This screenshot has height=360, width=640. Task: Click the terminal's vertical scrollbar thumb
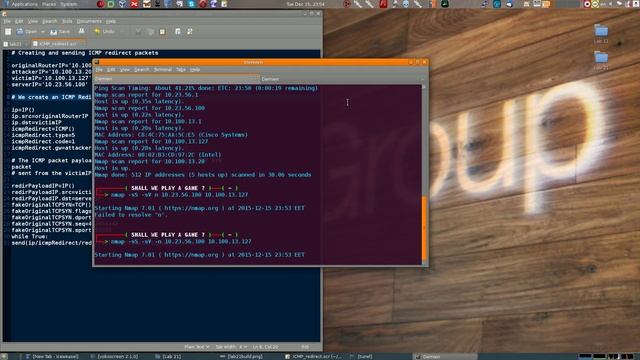tap(424, 229)
